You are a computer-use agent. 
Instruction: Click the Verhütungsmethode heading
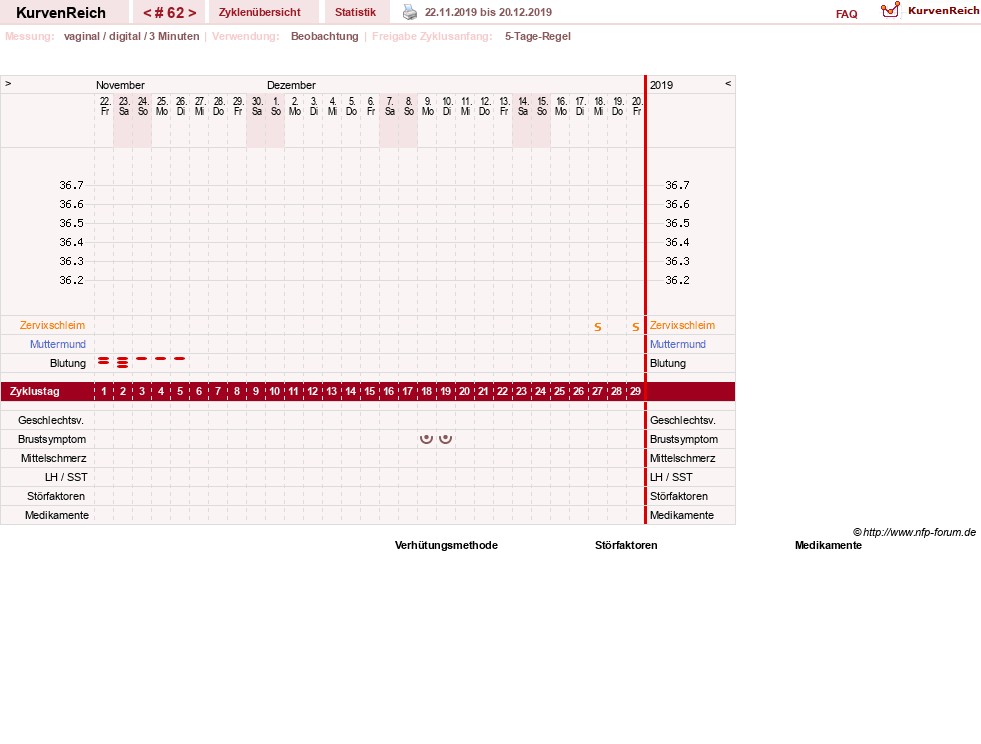[446, 546]
